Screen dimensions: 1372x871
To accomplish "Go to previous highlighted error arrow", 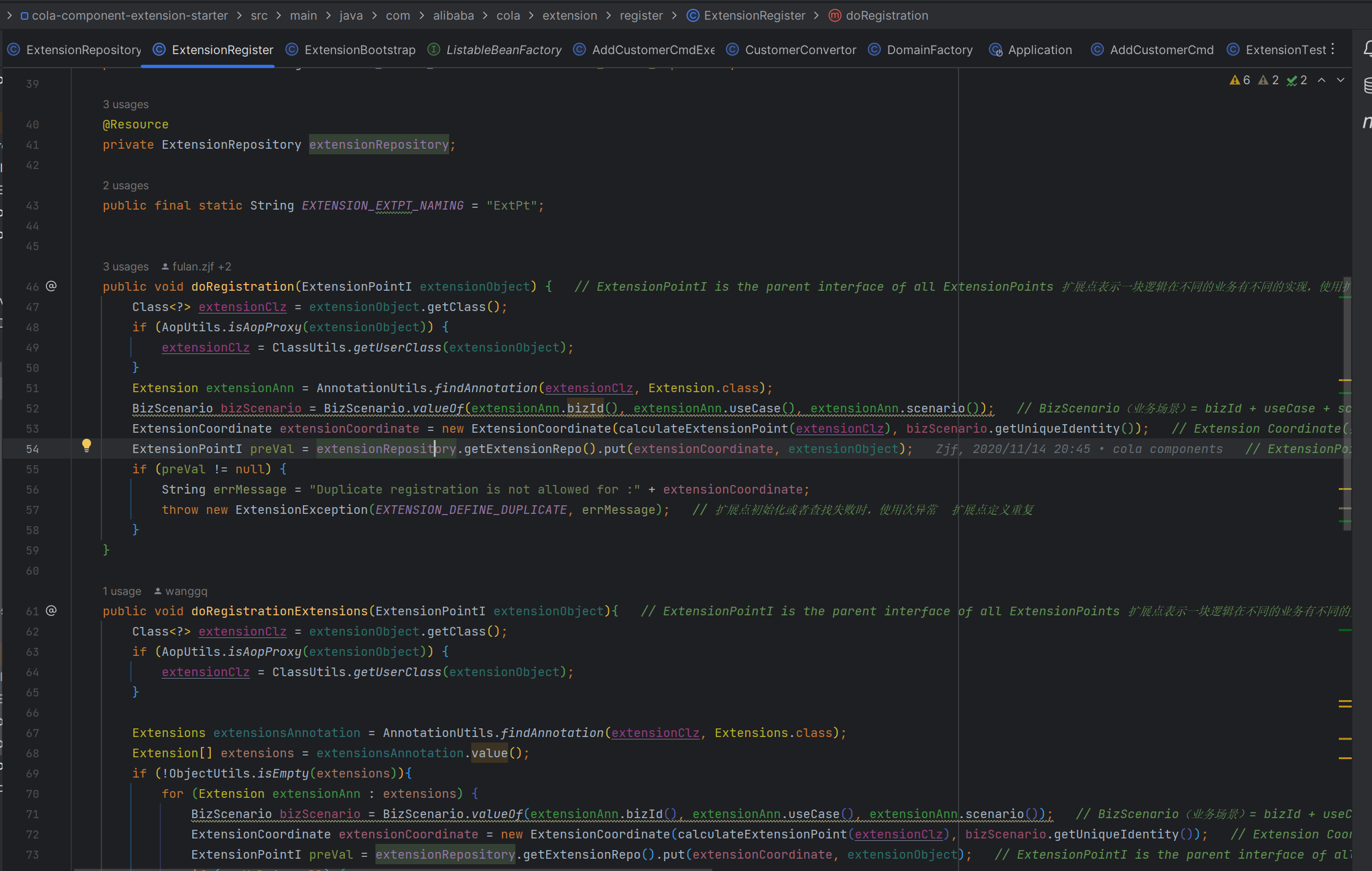I will (x=1322, y=80).
